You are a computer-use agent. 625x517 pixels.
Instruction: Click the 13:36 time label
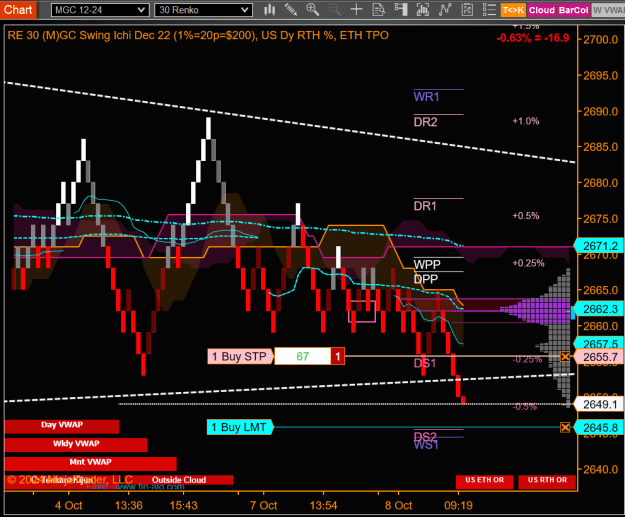(x=129, y=506)
